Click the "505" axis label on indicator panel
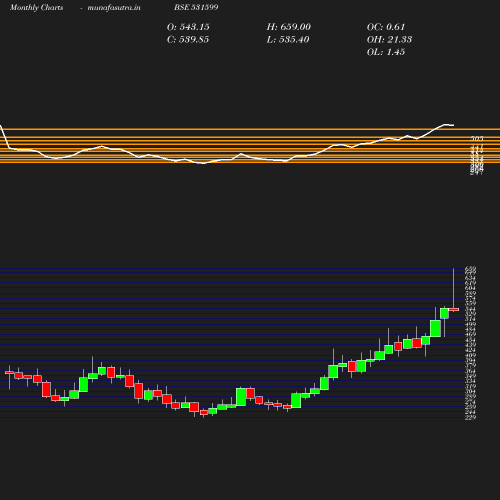 pyautogui.click(x=477, y=138)
